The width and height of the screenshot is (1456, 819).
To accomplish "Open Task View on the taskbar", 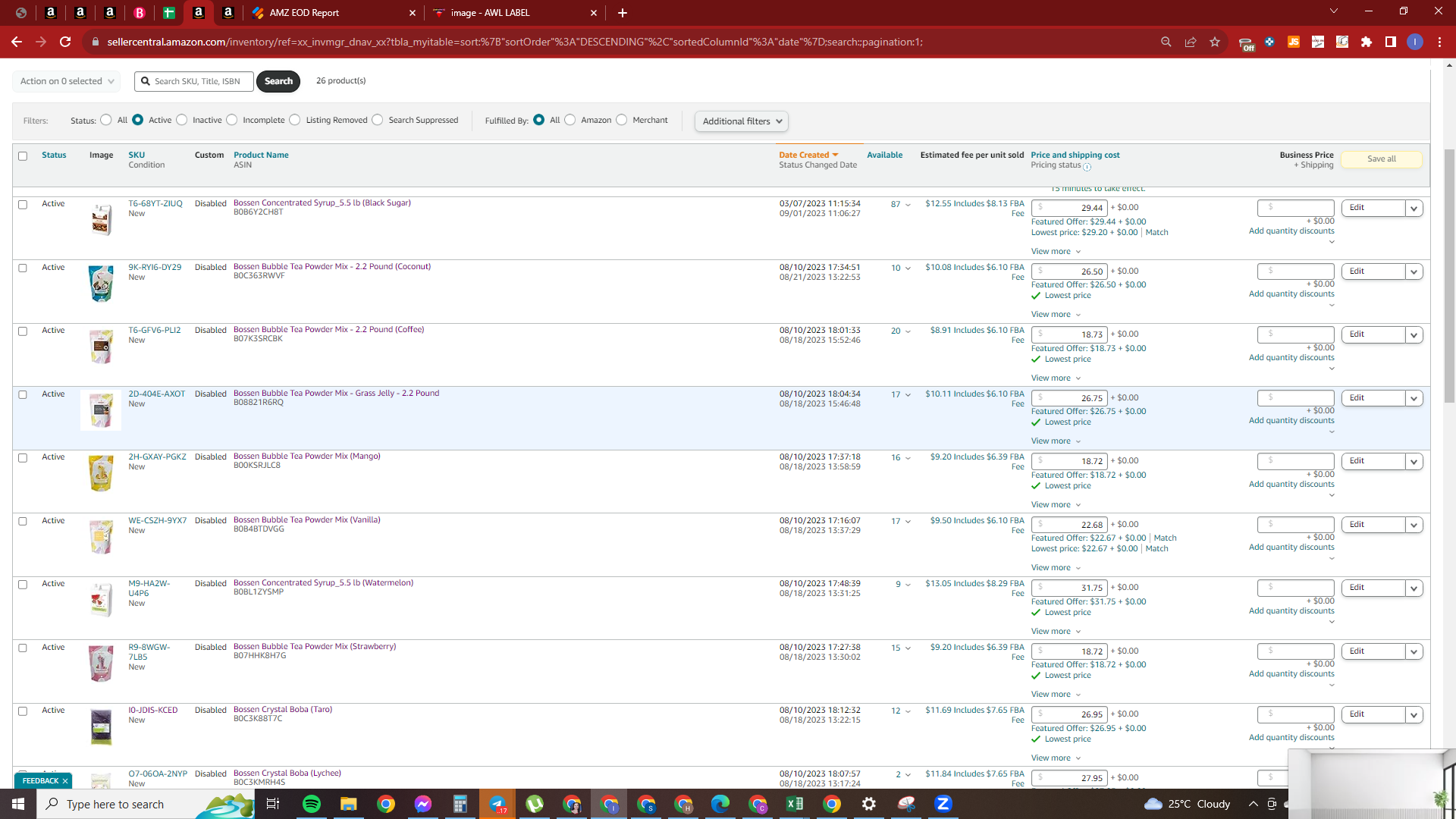I will coord(273,804).
